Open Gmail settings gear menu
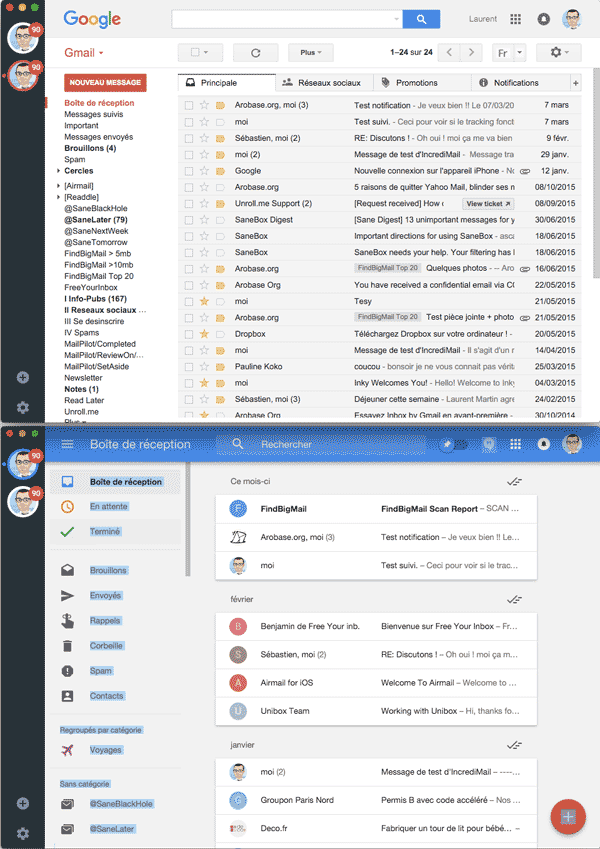This screenshot has height=849, width=600. point(558,53)
